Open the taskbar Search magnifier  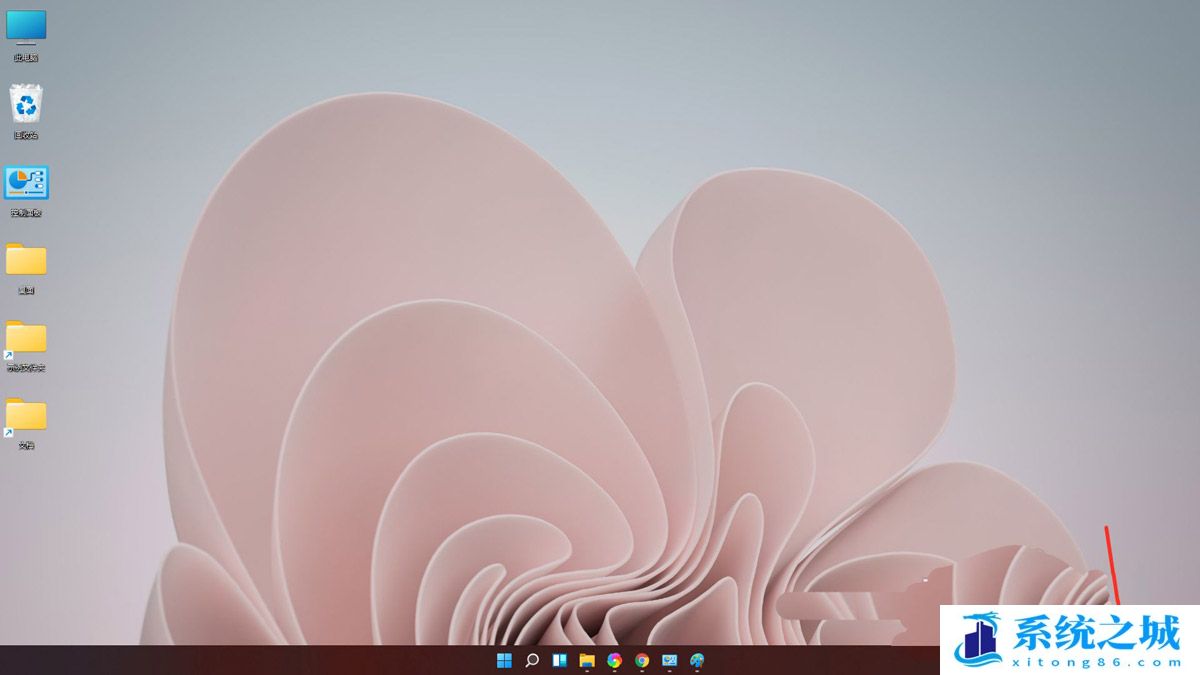[532, 660]
